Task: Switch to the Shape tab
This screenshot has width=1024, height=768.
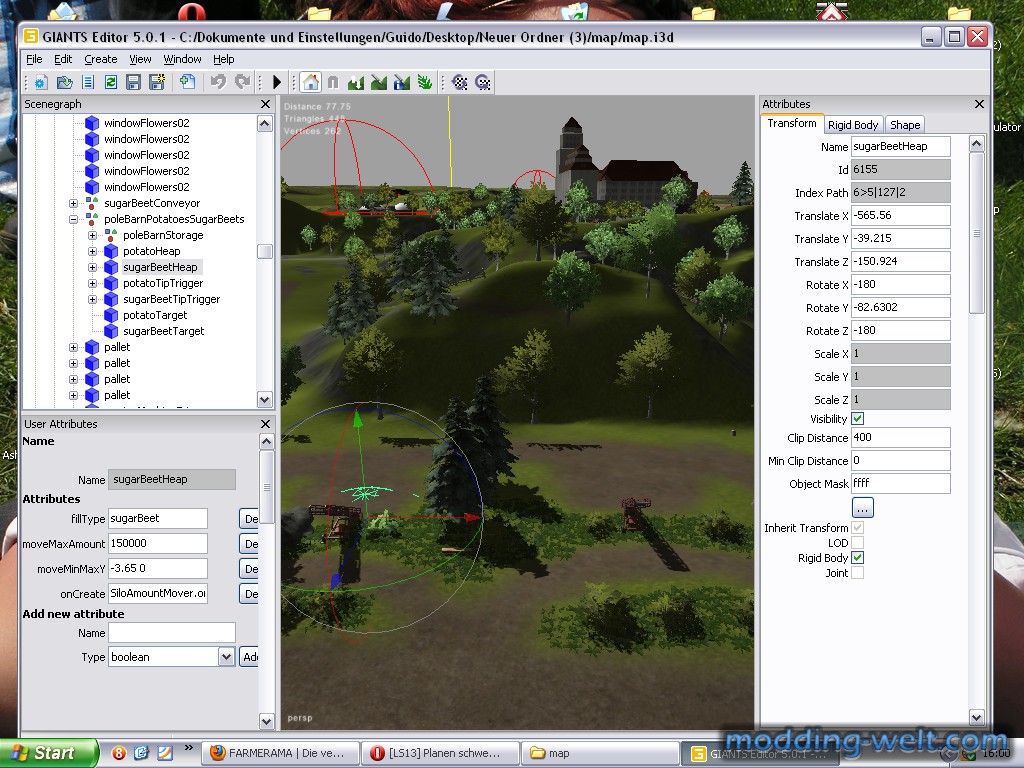Action: (x=904, y=125)
